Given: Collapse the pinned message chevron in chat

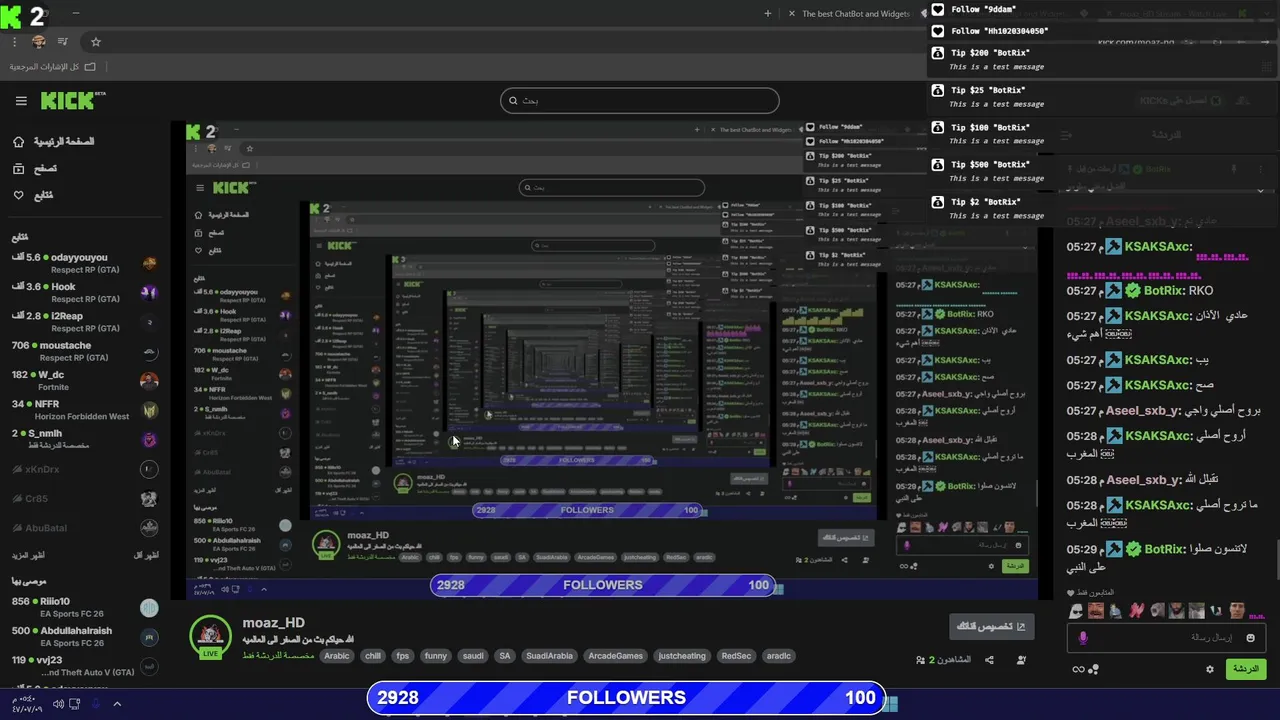Looking at the screenshot, I should pyautogui.click(x=1260, y=191).
